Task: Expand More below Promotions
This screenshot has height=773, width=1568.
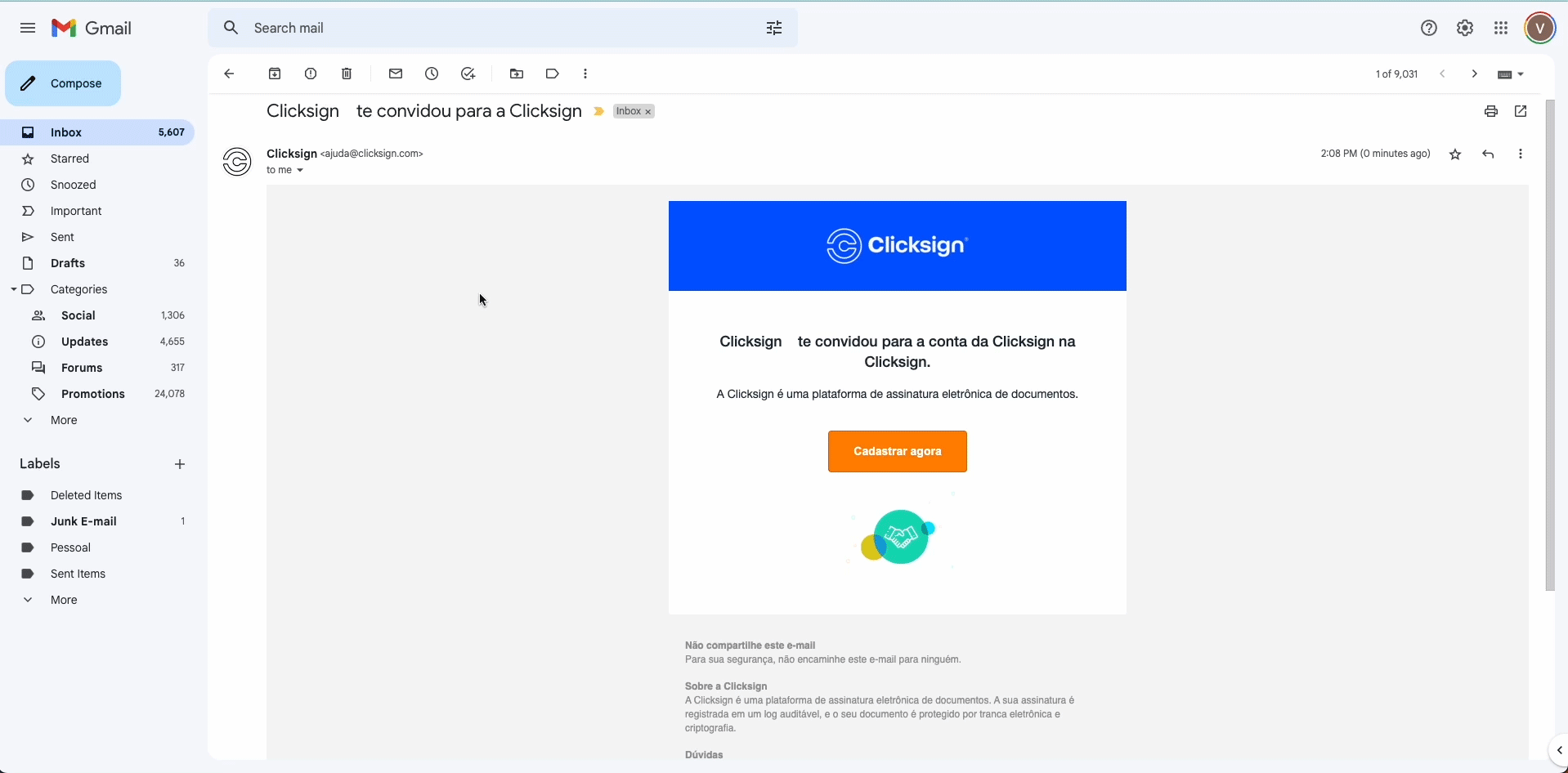Action: click(64, 420)
